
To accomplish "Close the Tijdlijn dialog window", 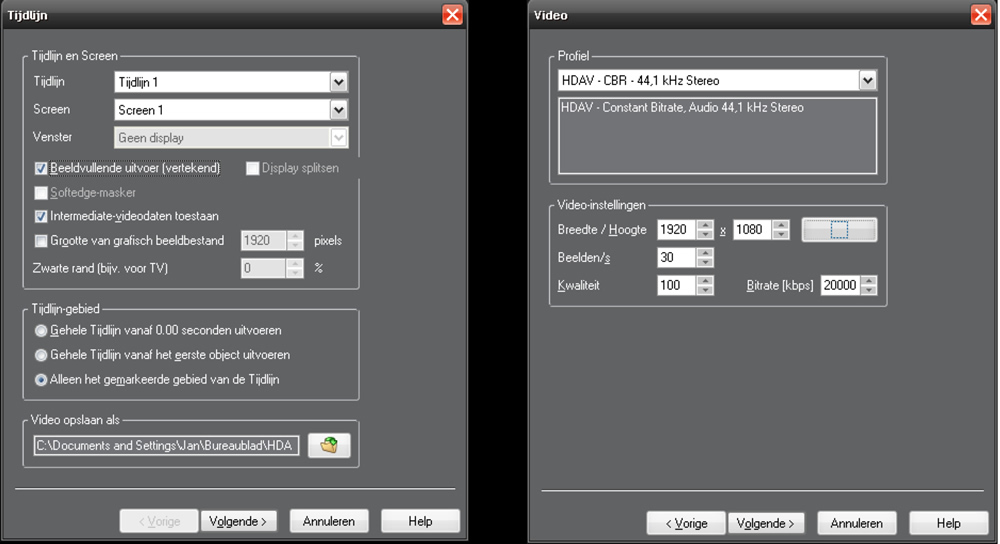I will coord(452,15).
